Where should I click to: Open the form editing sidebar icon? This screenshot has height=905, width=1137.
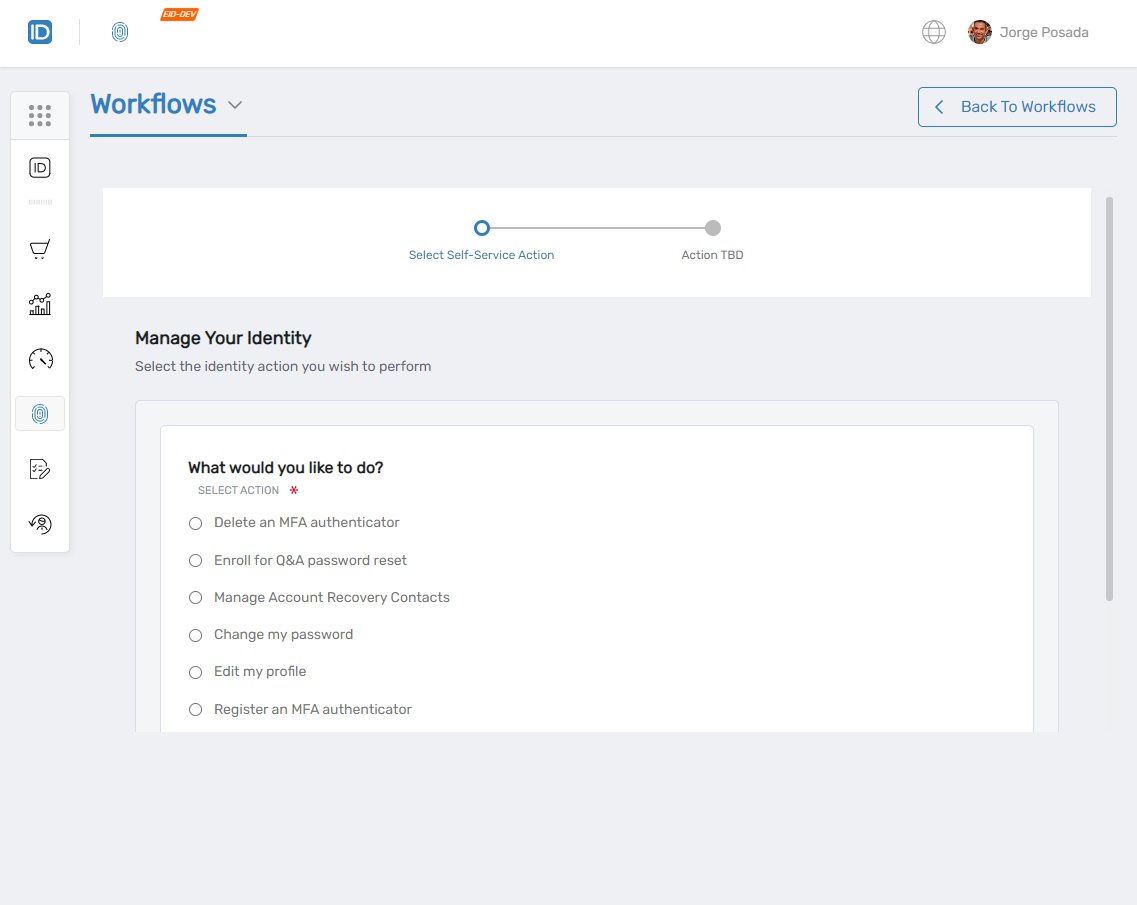[40, 468]
